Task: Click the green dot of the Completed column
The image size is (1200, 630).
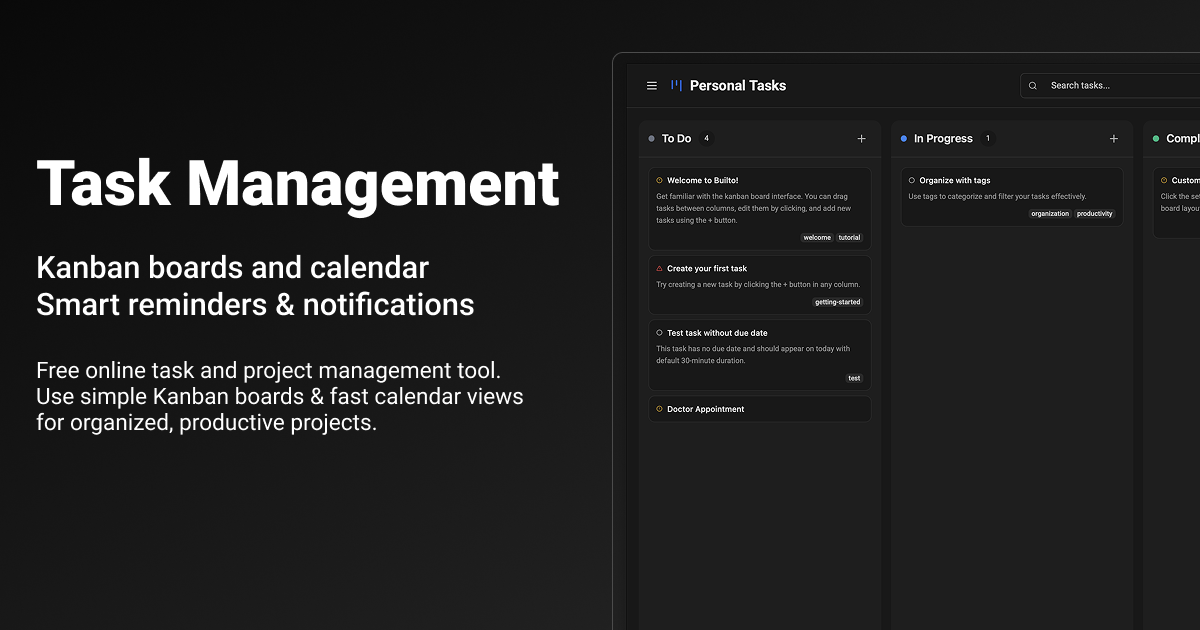Action: [x=1156, y=139]
